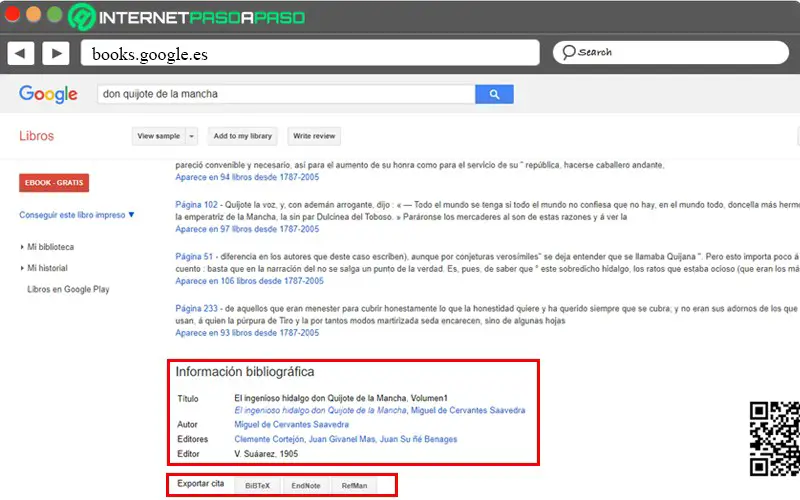Click the browser forward arrow button
This screenshot has width=800, height=500.
coord(56,53)
